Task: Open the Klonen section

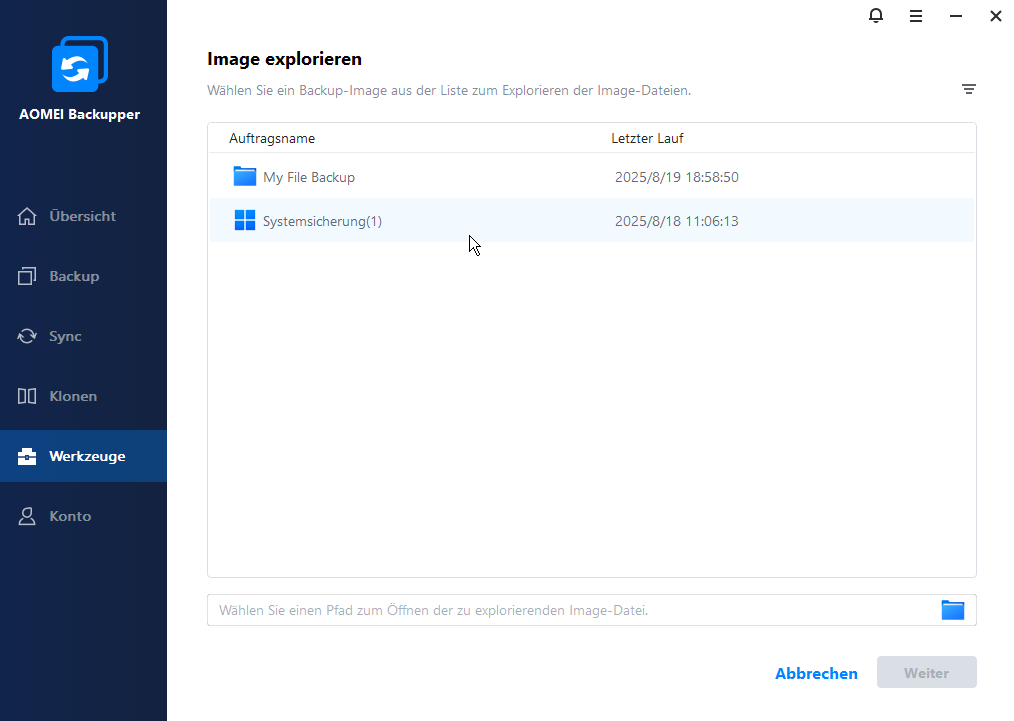Action: 73,396
